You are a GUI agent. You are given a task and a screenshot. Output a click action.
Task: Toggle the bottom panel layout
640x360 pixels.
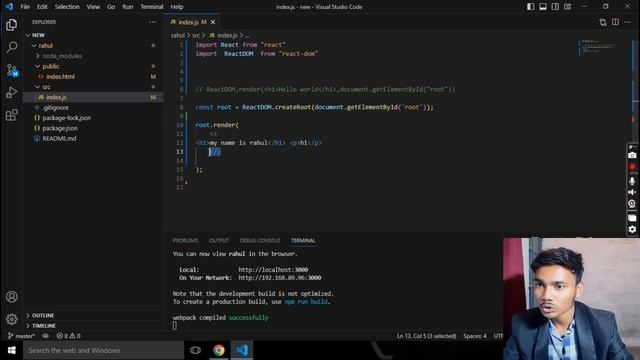click(x=543, y=7)
